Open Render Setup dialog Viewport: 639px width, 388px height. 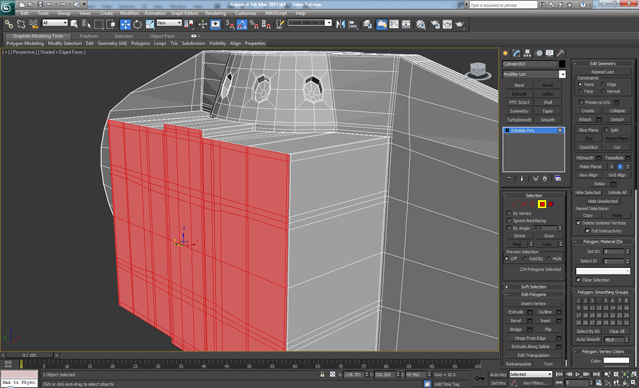click(435, 24)
